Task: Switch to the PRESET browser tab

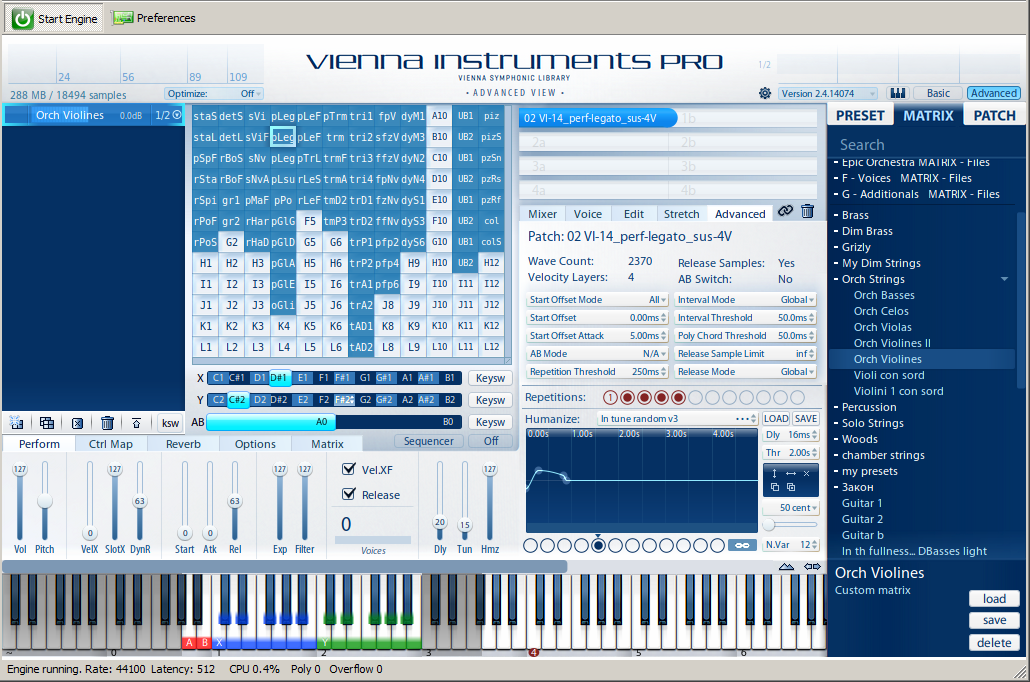Action: (861, 116)
